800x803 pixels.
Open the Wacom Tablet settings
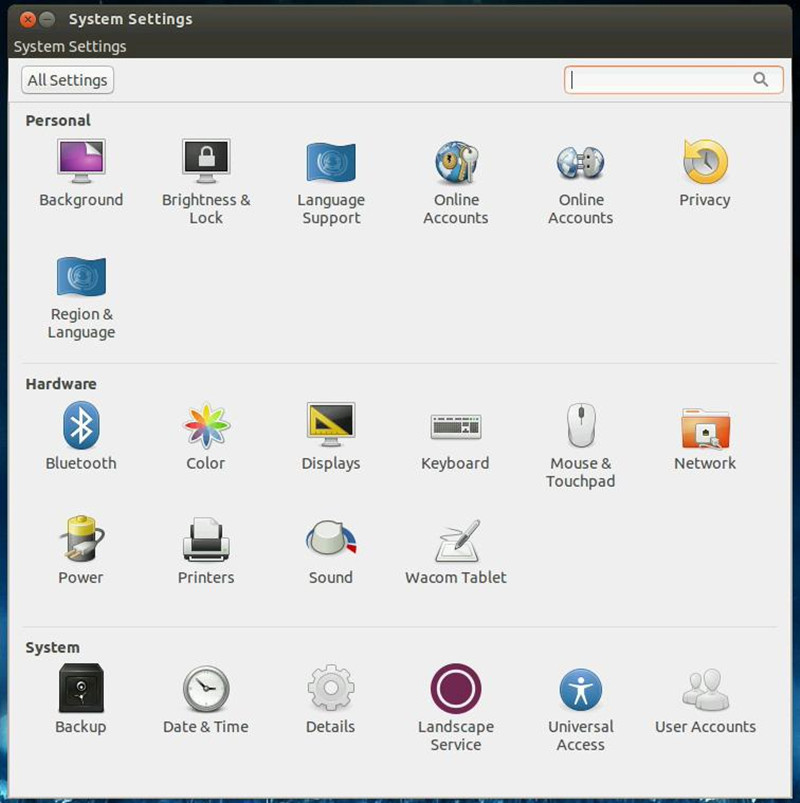(456, 551)
